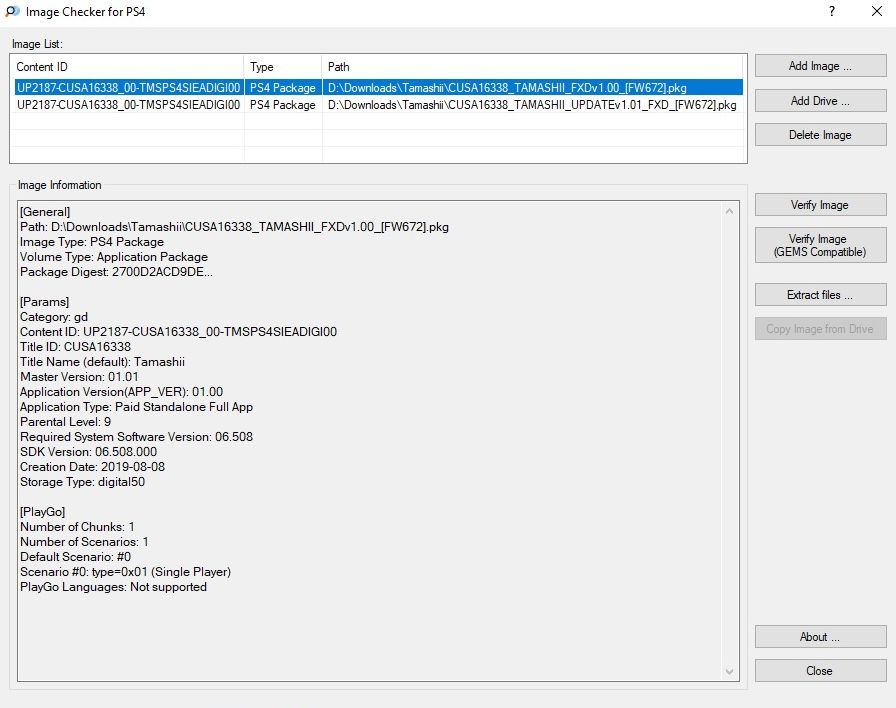The height and width of the screenshot is (708, 896).
Task: Click Required System Software Version line
Action: click(137, 437)
